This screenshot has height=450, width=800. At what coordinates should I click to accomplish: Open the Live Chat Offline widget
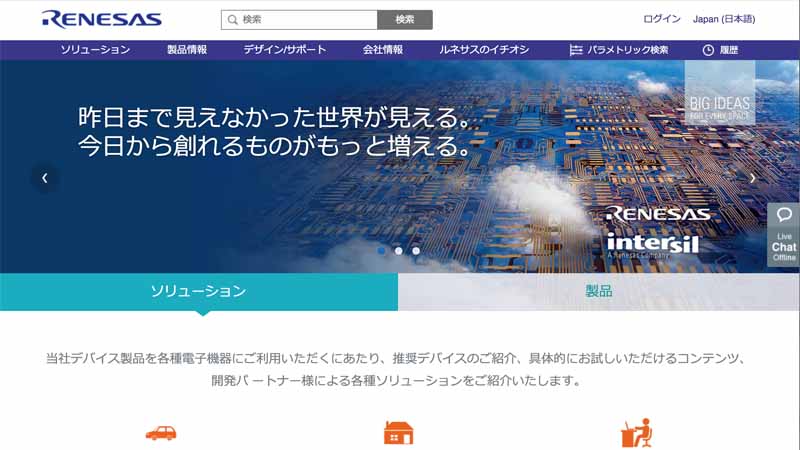coord(784,235)
